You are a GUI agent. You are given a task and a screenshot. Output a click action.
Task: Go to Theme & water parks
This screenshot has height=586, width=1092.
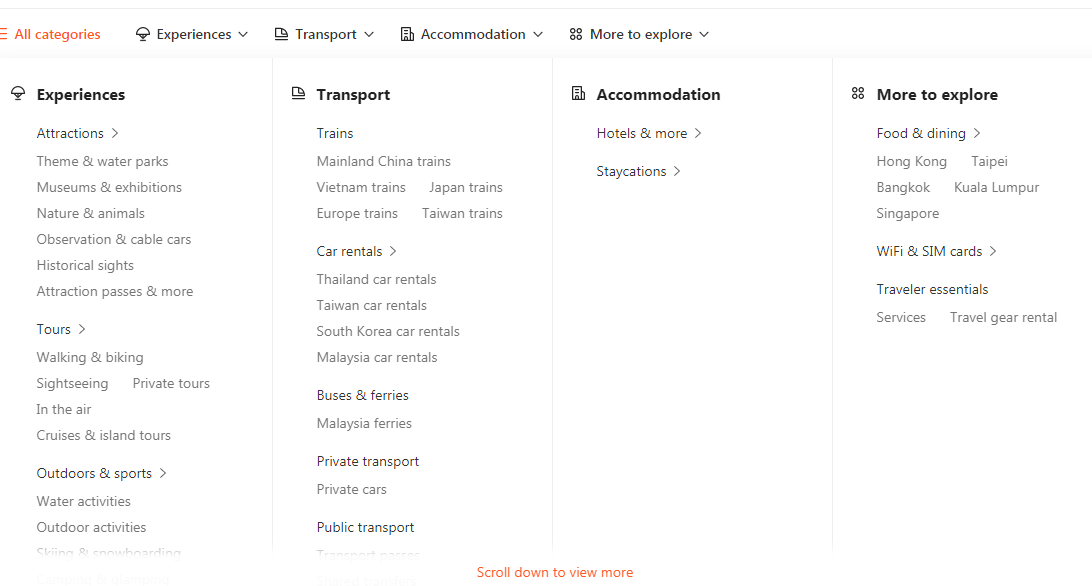(x=102, y=161)
